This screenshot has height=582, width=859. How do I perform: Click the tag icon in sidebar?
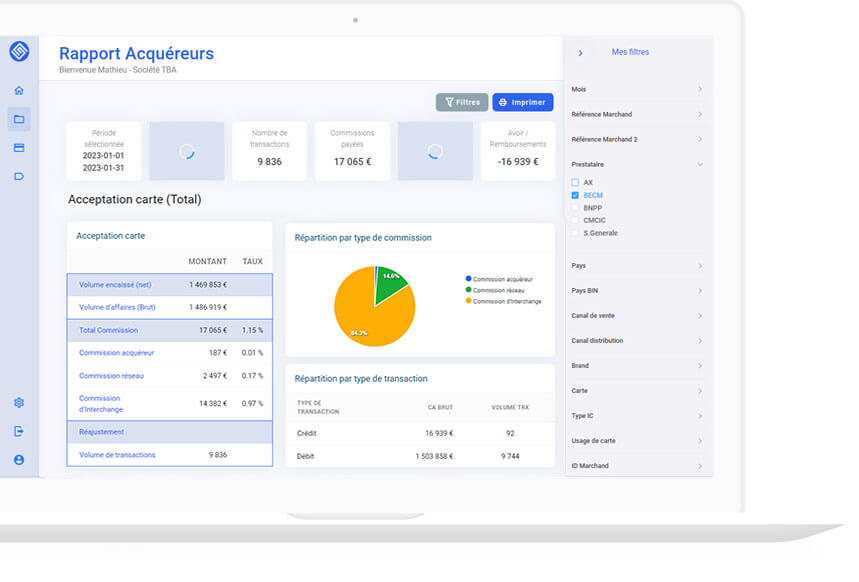coord(19,176)
